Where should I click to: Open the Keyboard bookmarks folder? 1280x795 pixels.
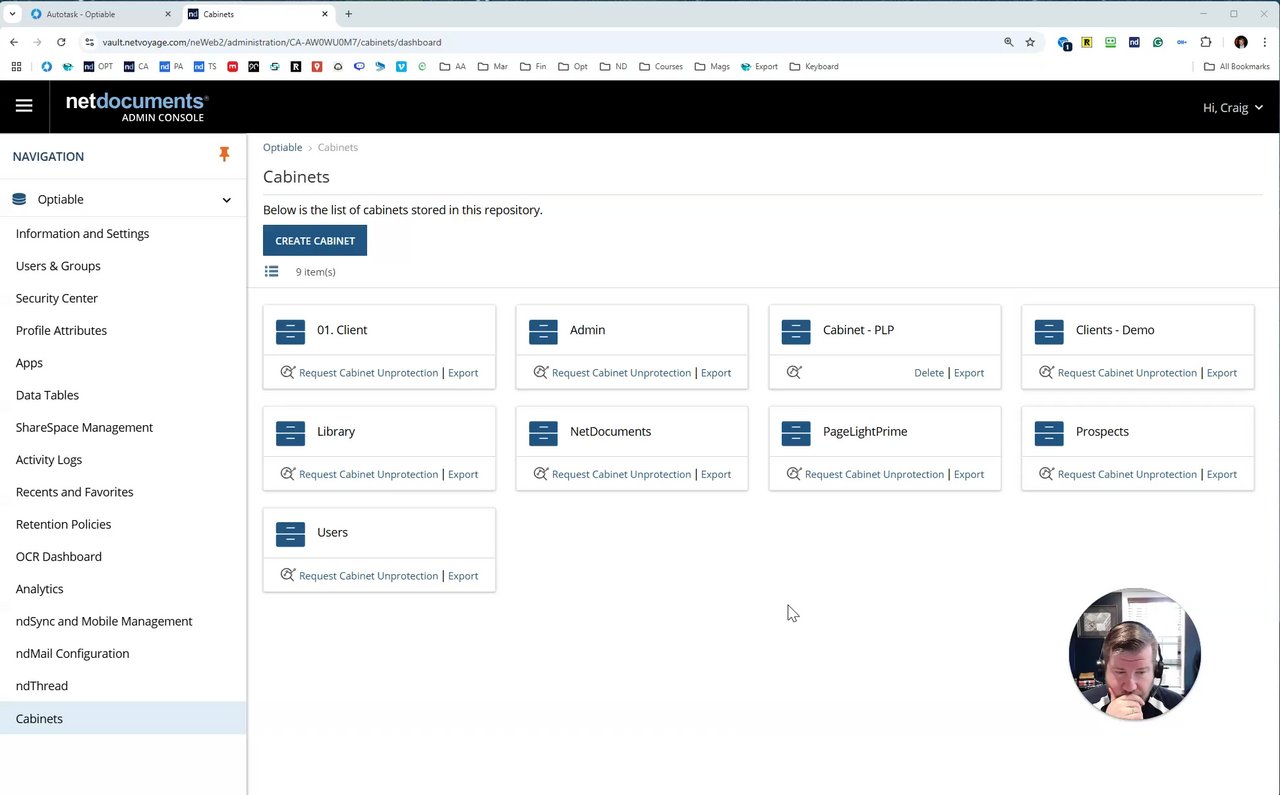coord(814,66)
